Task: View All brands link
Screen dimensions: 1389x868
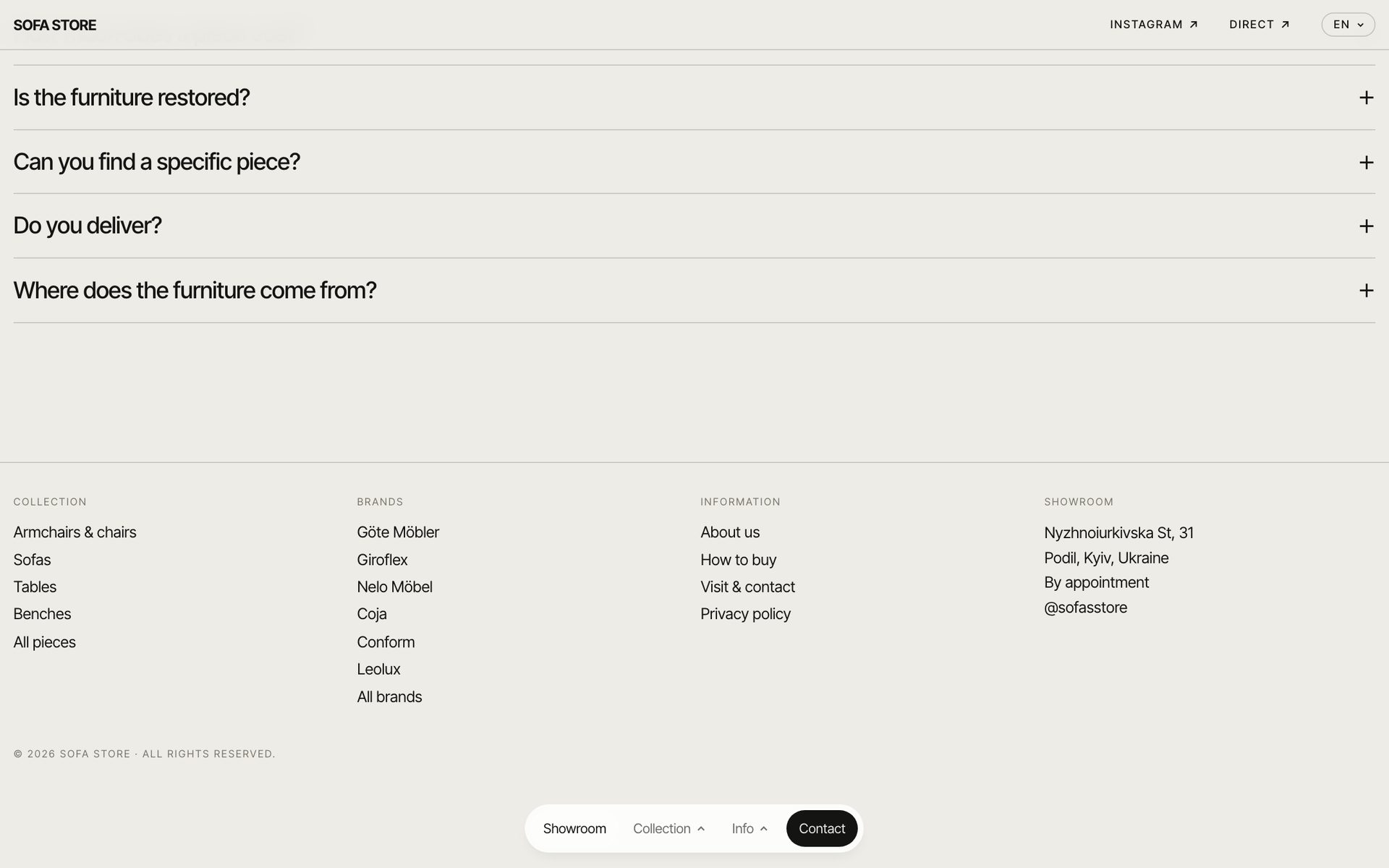Action: [x=389, y=697]
